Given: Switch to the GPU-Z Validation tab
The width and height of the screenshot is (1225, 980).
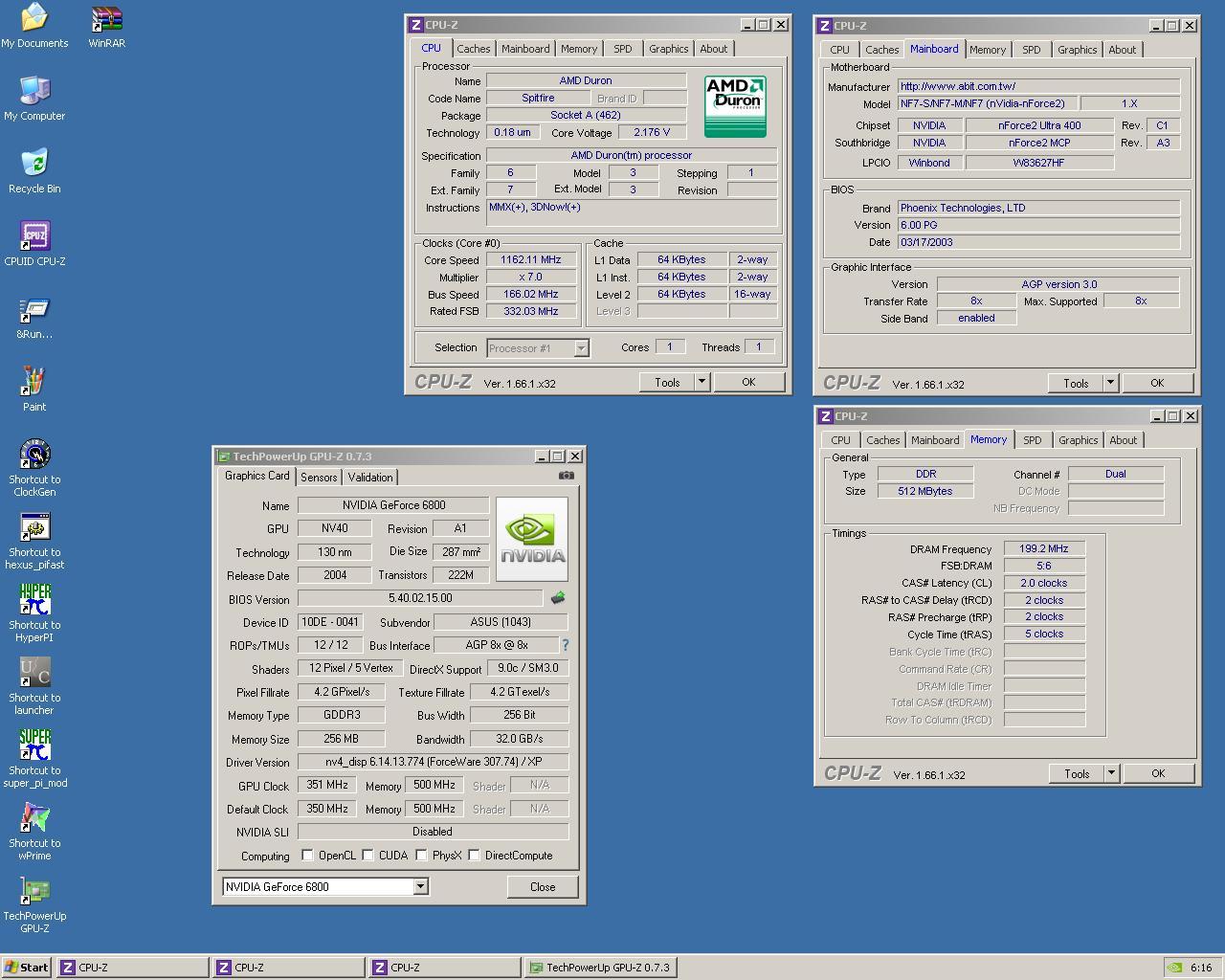Looking at the screenshot, I should pyautogui.click(x=370, y=478).
